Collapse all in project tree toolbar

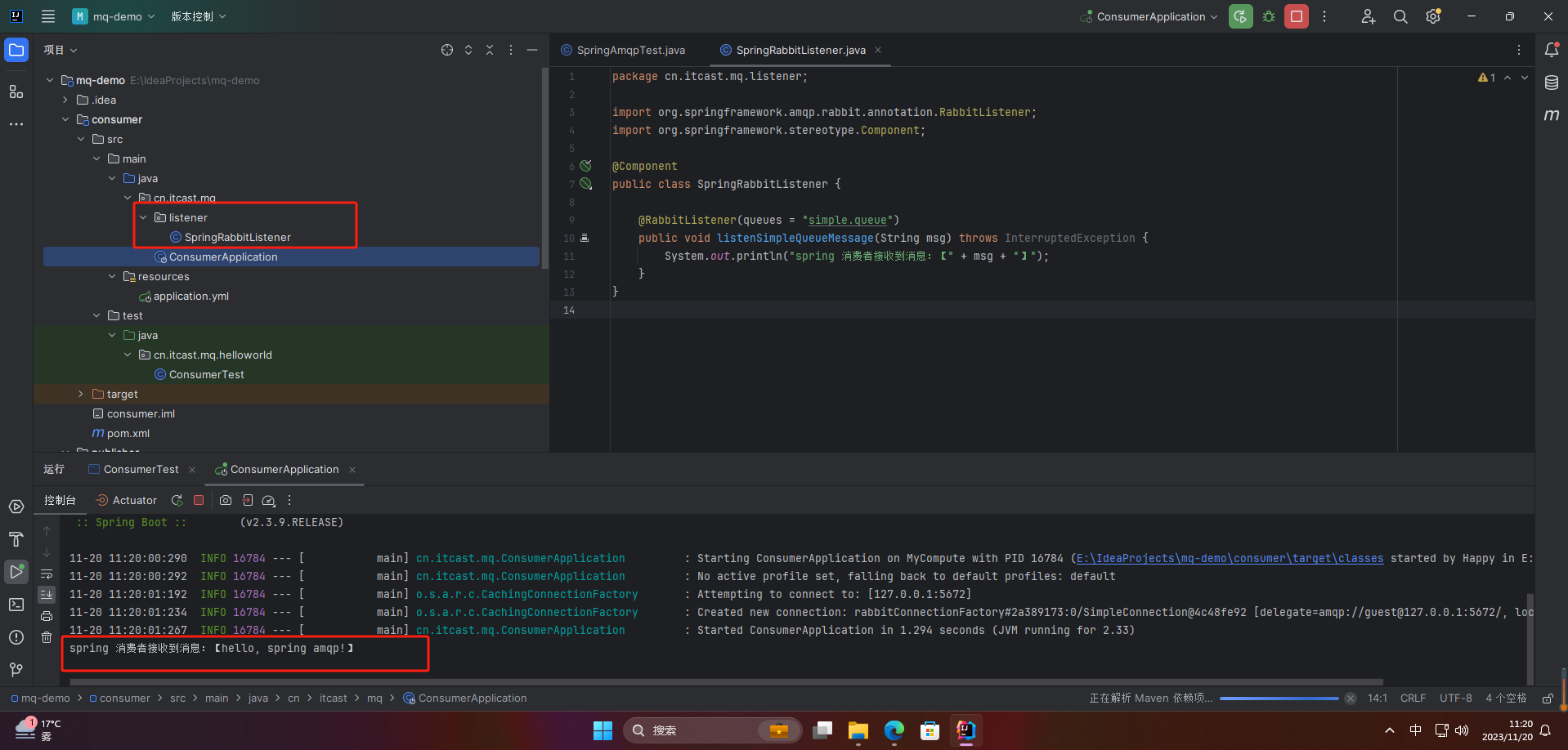pyautogui.click(x=490, y=50)
